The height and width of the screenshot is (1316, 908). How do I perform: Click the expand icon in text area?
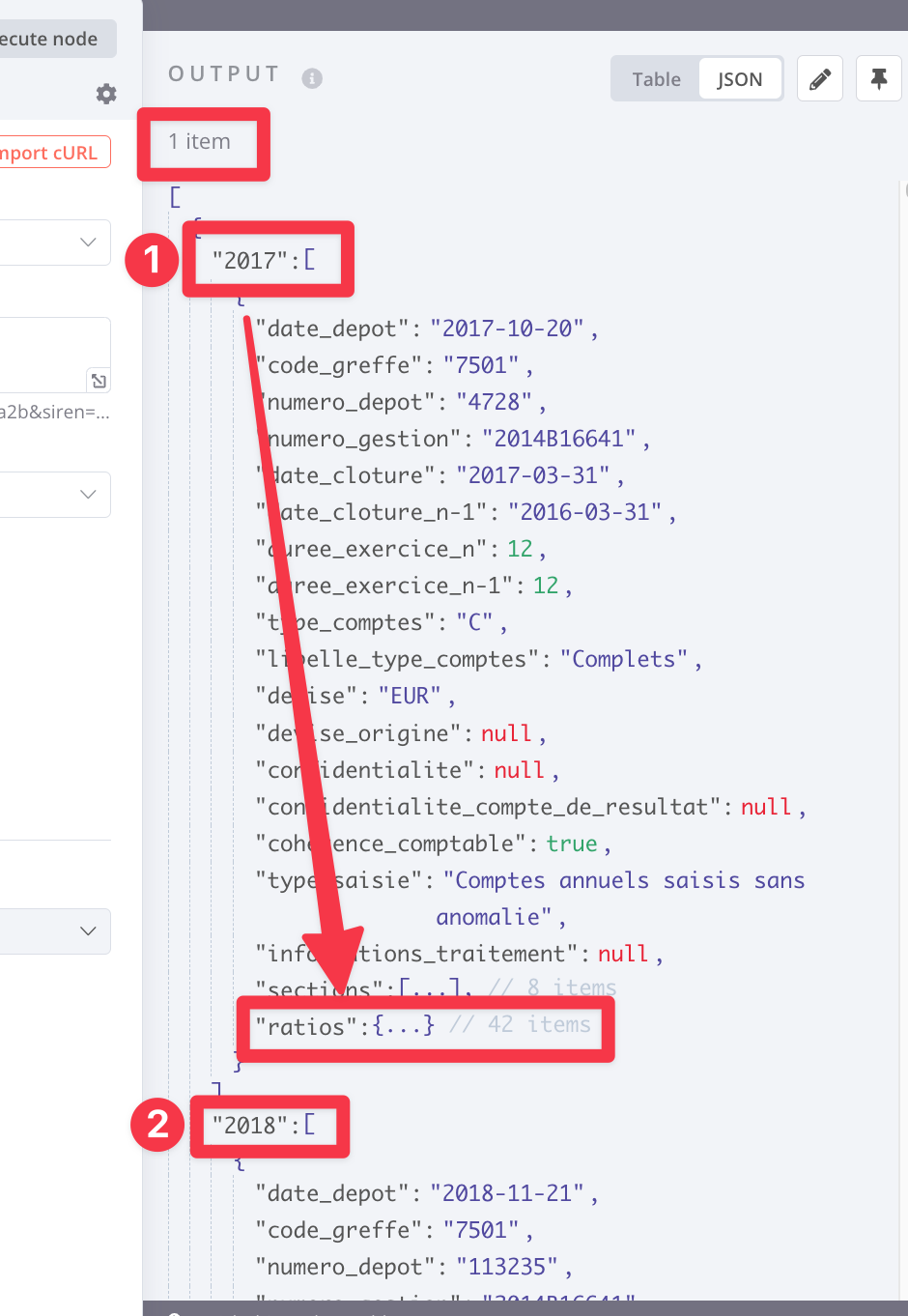point(99,381)
